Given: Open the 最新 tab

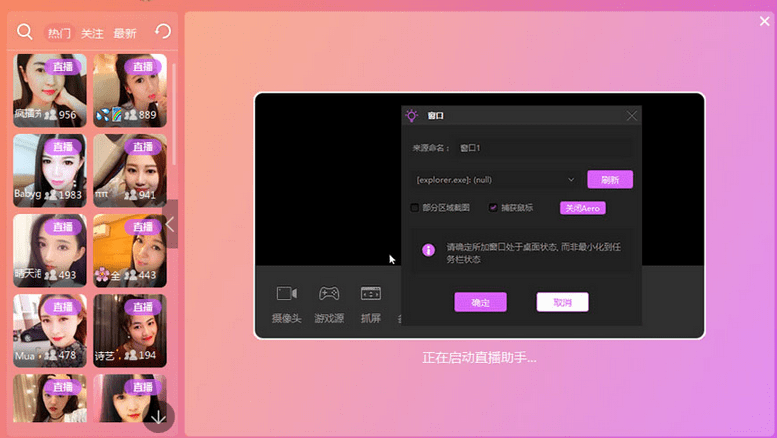Looking at the screenshot, I should click(x=125, y=33).
